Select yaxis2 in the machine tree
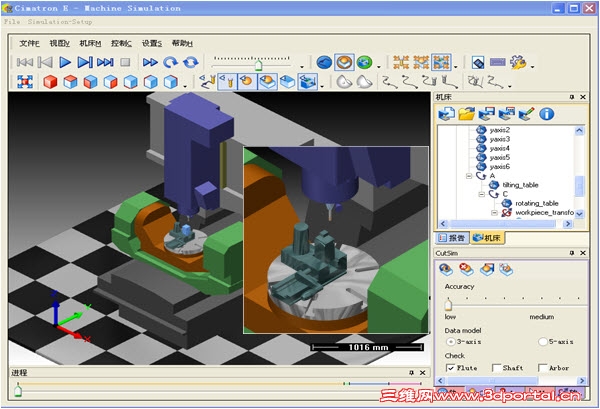Viewport: 600px width, 409px height. (500, 130)
